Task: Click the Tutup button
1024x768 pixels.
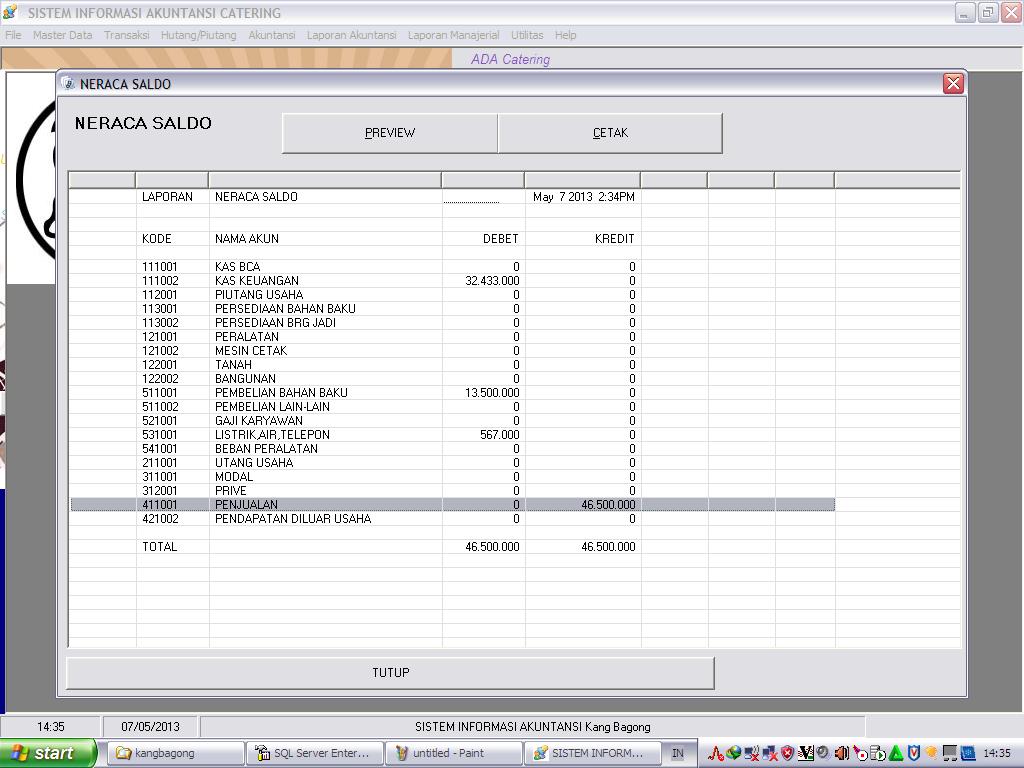Action: [x=390, y=673]
